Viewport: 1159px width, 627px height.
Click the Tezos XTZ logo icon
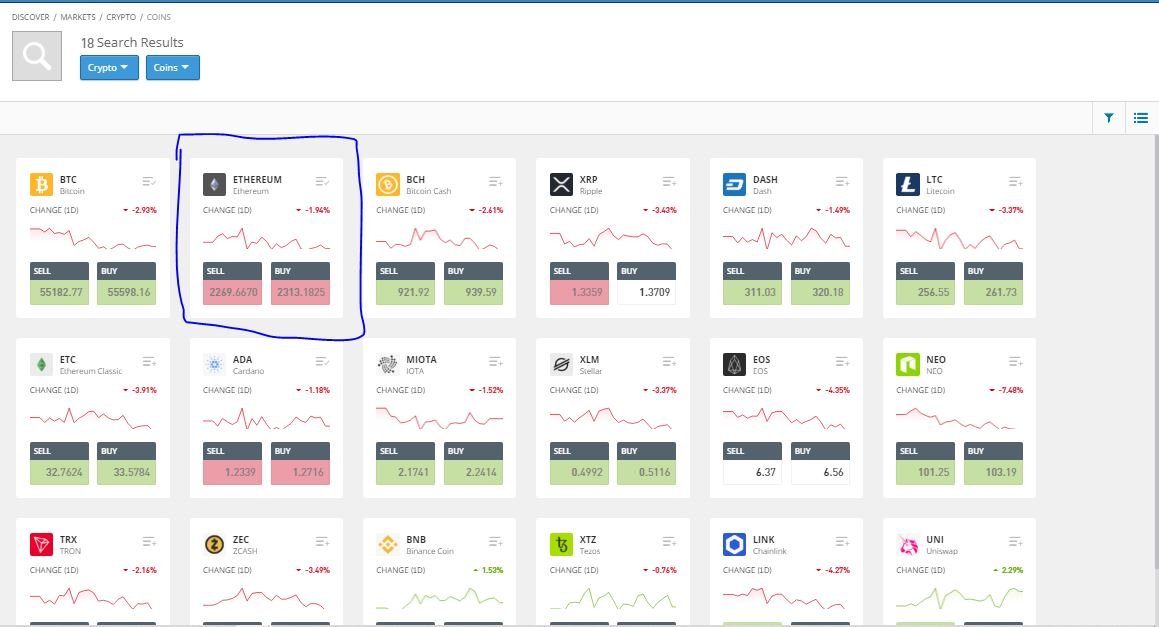[x=561, y=544]
